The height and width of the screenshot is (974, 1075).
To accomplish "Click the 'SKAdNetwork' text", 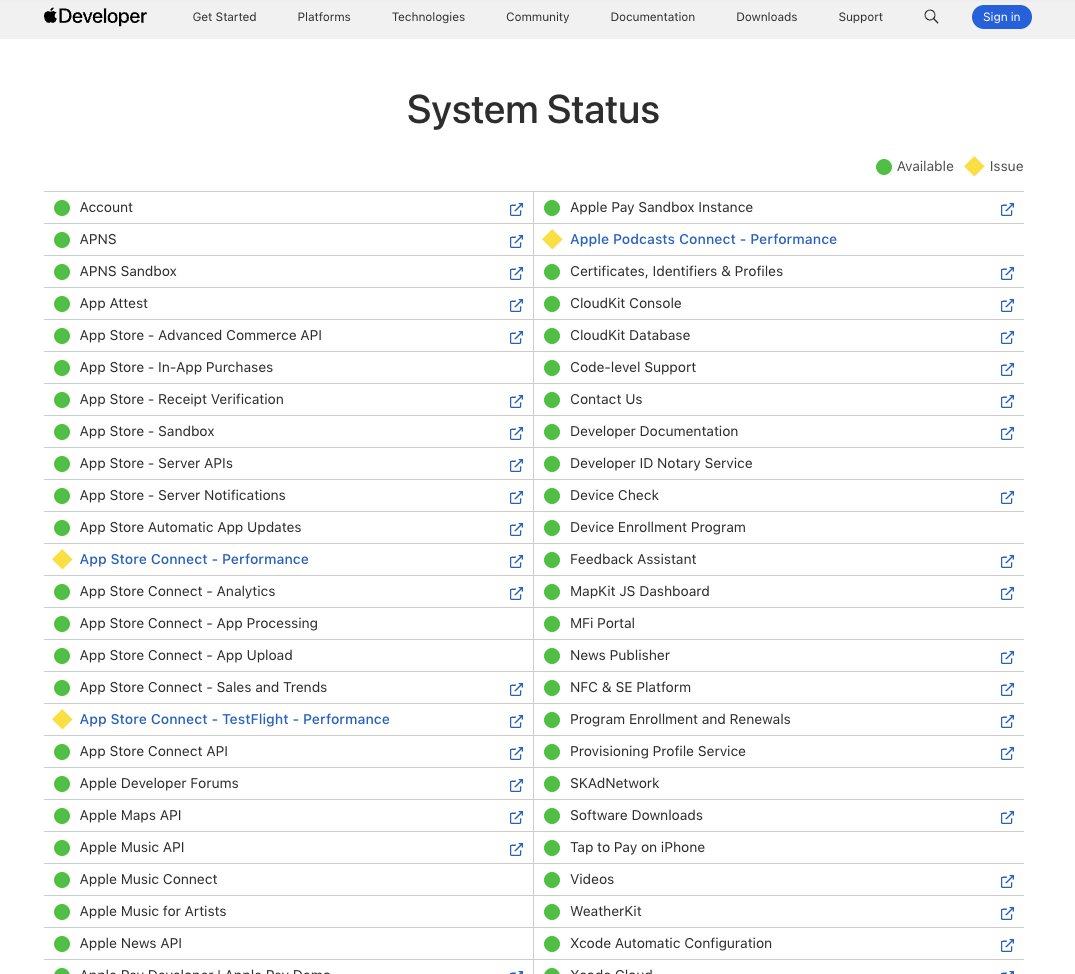I will (614, 783).
